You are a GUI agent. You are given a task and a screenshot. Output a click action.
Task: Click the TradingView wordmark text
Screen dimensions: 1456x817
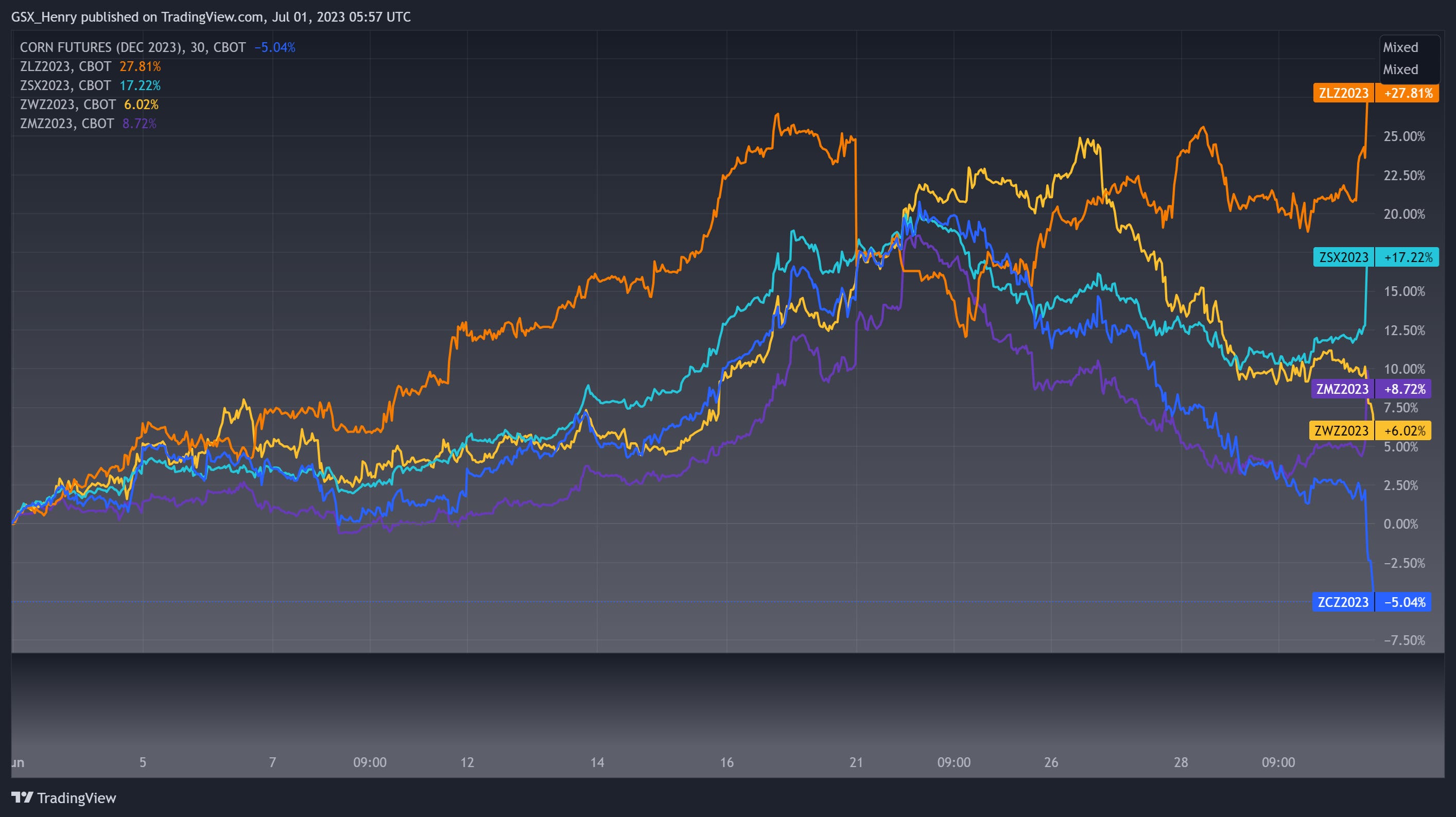click(76, 798)
